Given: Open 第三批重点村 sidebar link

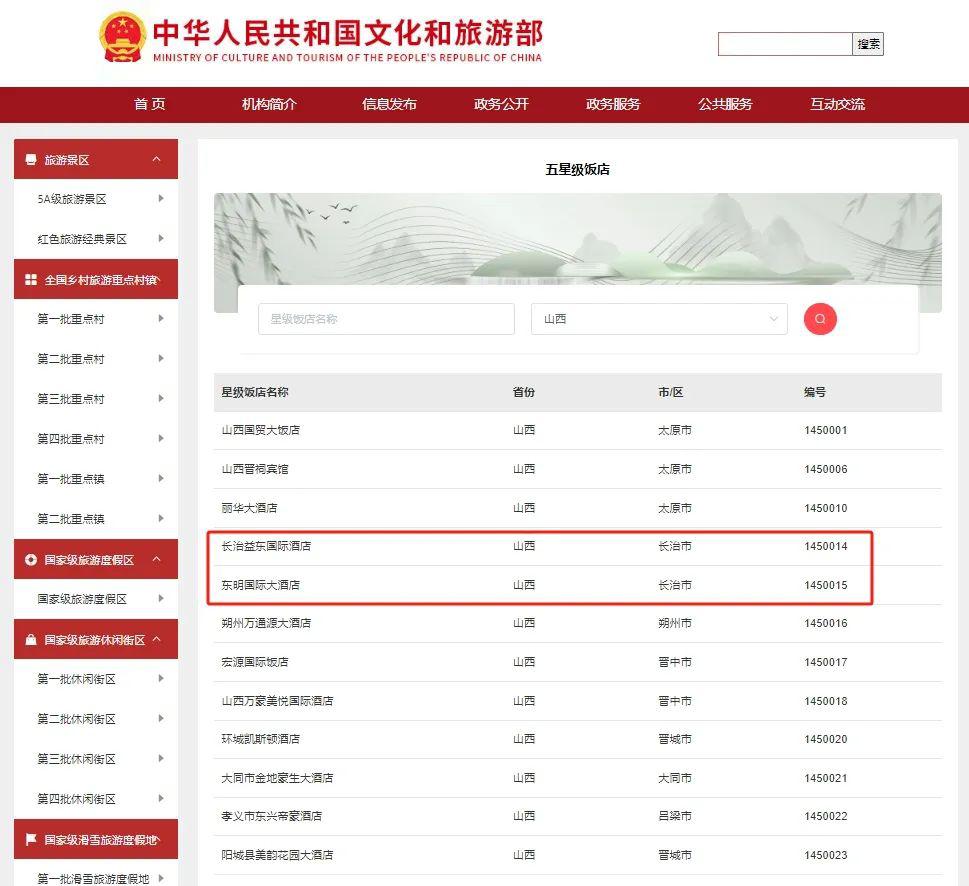Looking at the screenshot, I should (71, 399).
